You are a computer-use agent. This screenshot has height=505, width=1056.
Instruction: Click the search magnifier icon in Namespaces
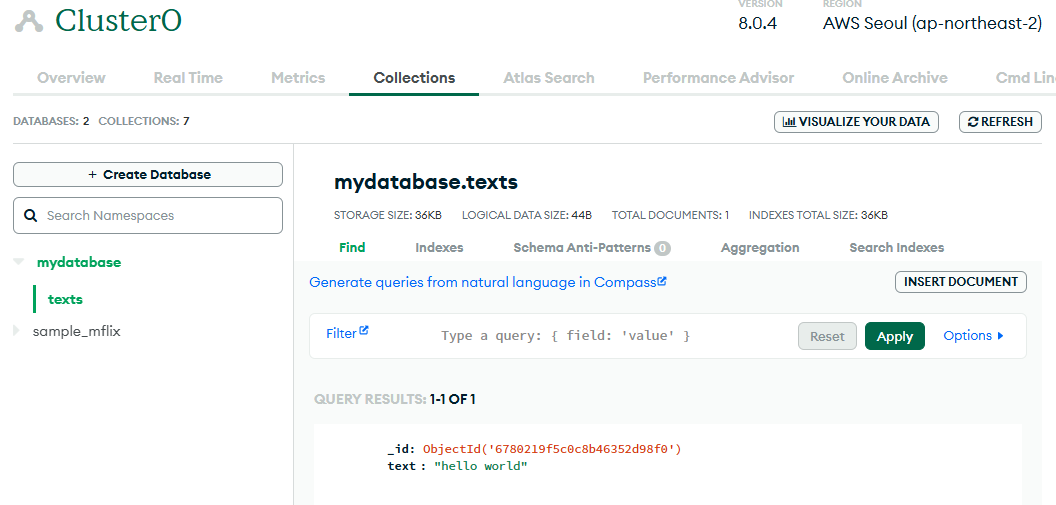coord(30,215)
